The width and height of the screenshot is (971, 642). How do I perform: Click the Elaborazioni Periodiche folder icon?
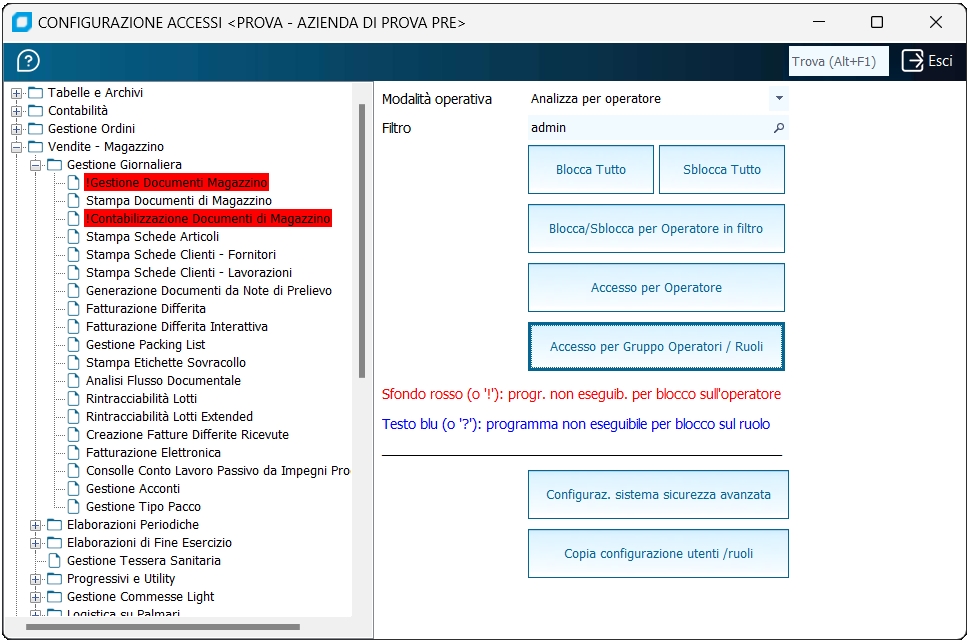(x=55, y=525)
